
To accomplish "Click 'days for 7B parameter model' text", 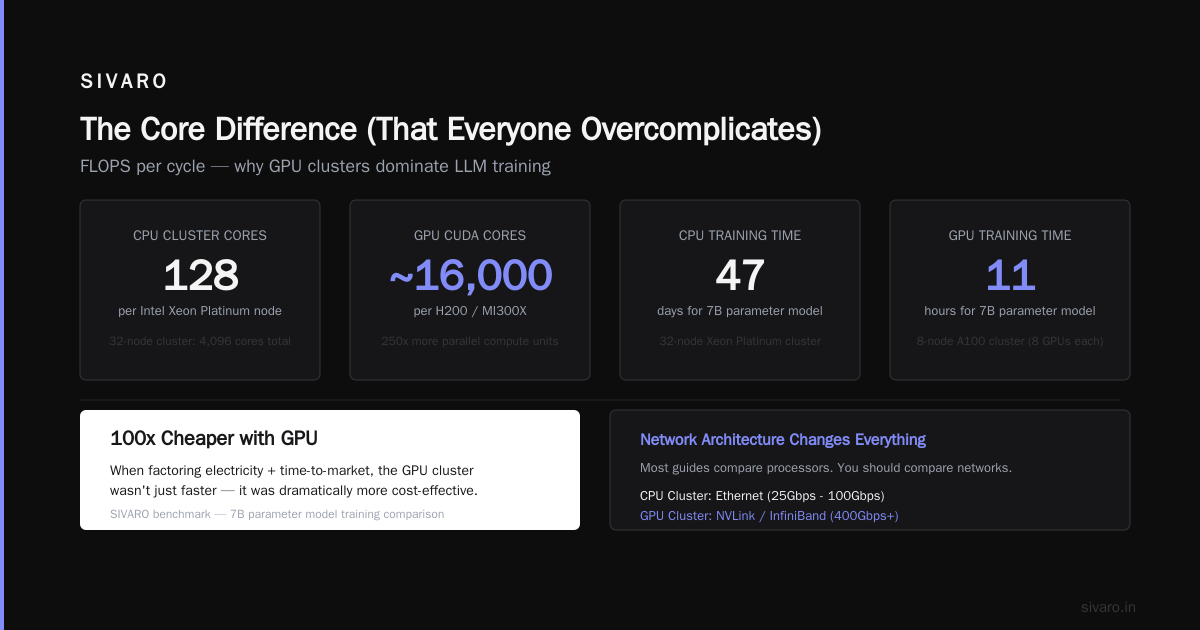I will 740,311.
